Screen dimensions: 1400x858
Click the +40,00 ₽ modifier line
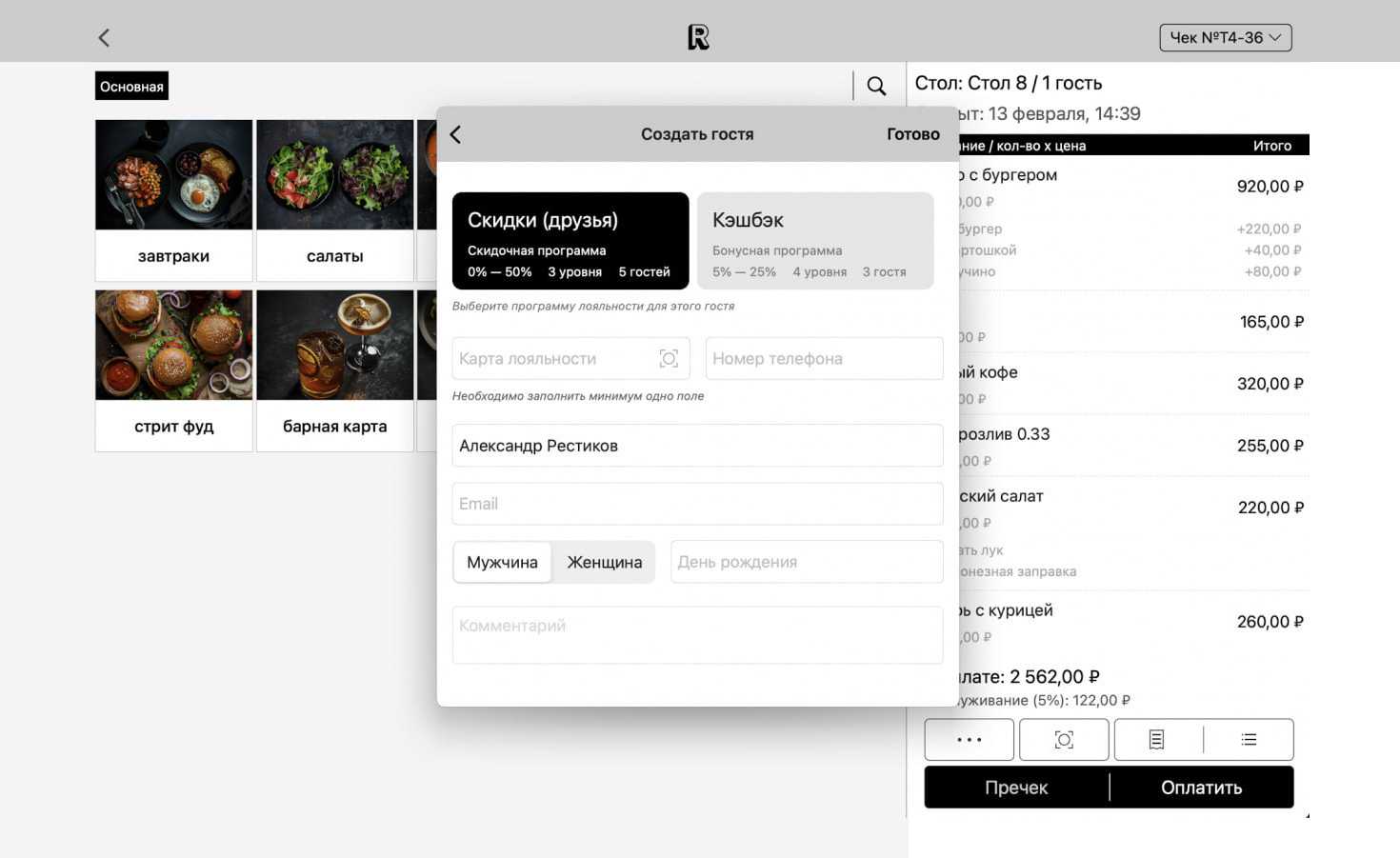pyautogui.click(x=1133, y=249)
